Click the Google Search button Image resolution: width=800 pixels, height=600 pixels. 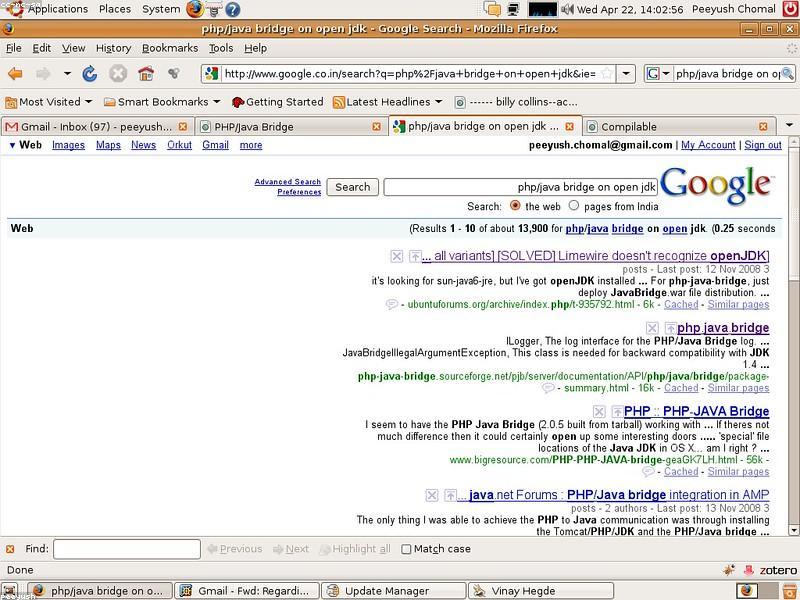tap(353, 187)
